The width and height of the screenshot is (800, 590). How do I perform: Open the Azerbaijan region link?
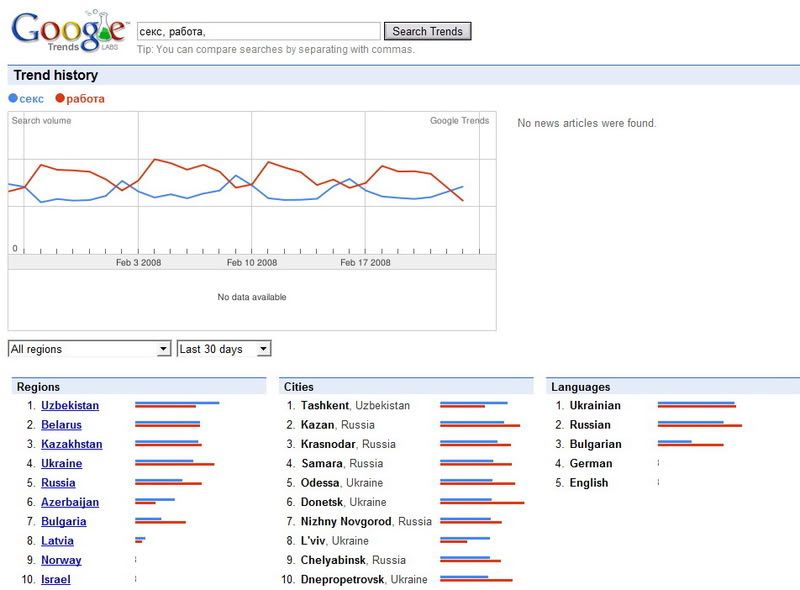[x=70, y=502]
